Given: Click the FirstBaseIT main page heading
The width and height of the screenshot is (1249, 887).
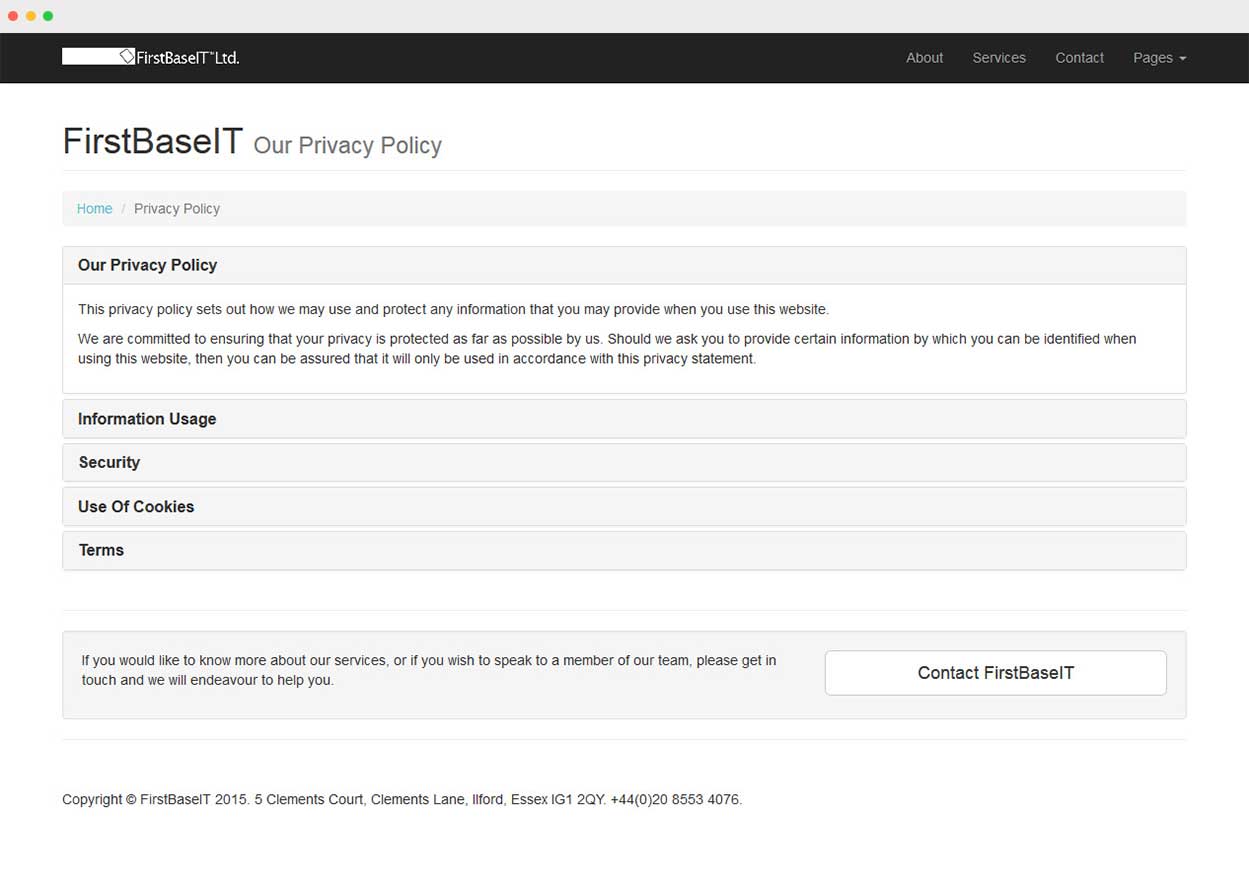Looking at the screenshot, I should pos(152,141).
